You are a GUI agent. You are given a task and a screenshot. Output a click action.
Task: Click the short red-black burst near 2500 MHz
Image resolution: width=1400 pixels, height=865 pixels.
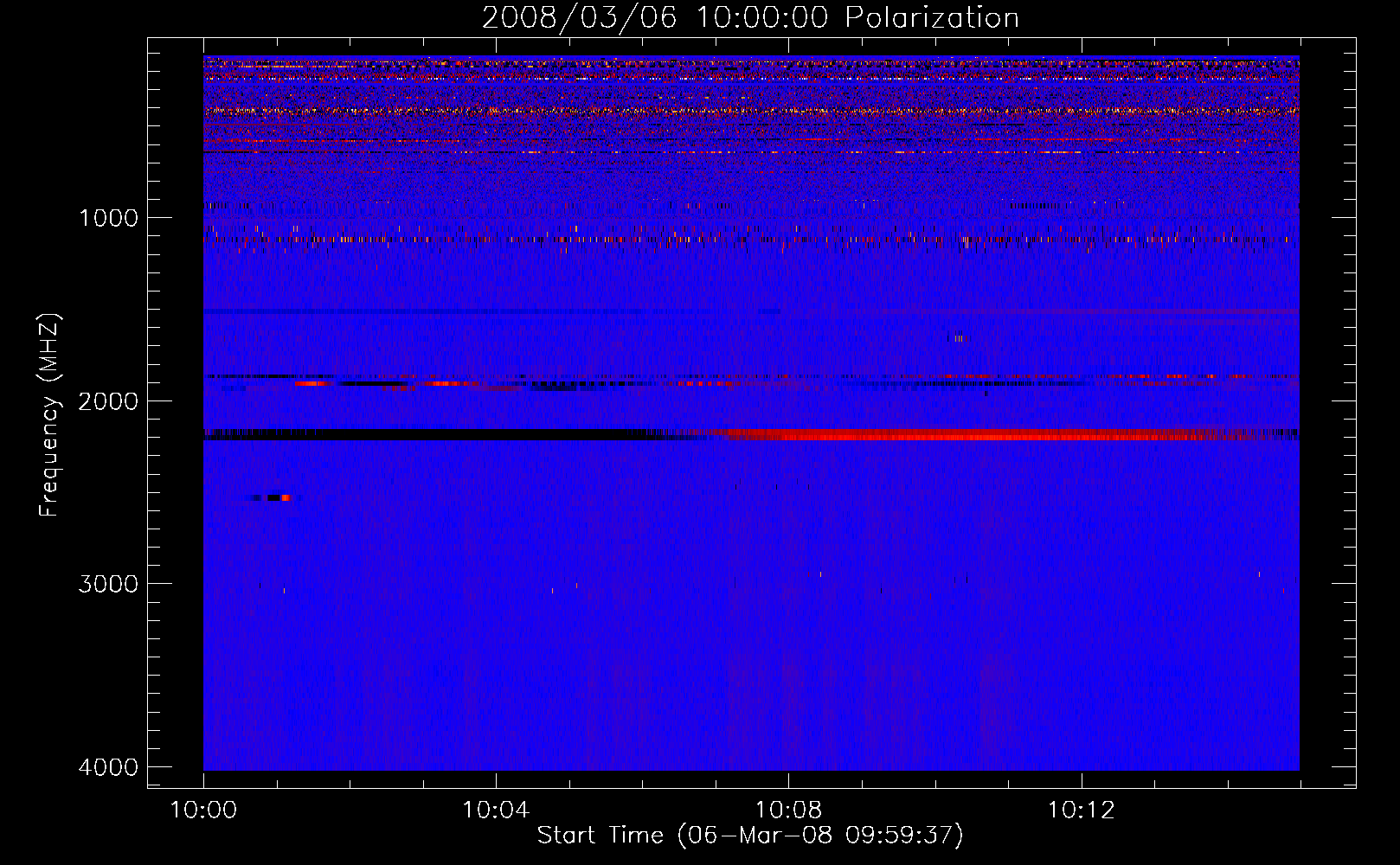270,497
